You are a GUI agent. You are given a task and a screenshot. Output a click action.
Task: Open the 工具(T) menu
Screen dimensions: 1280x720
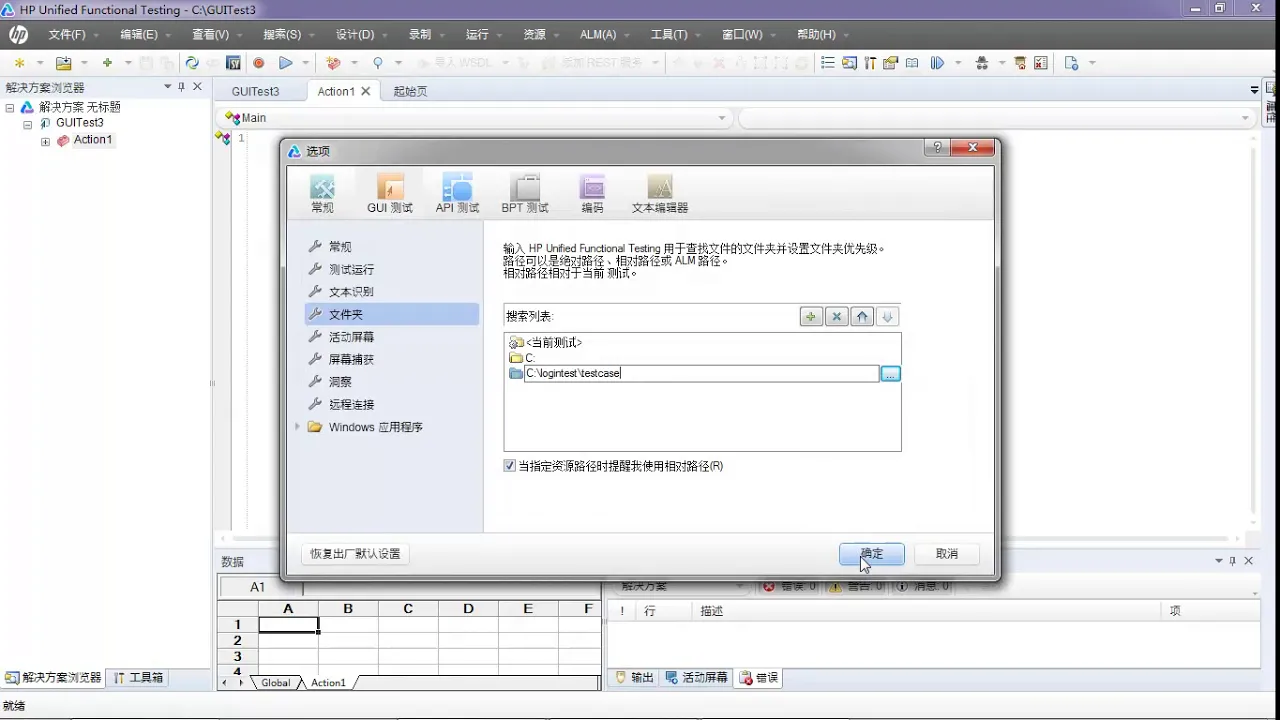[x=669, y=34]
